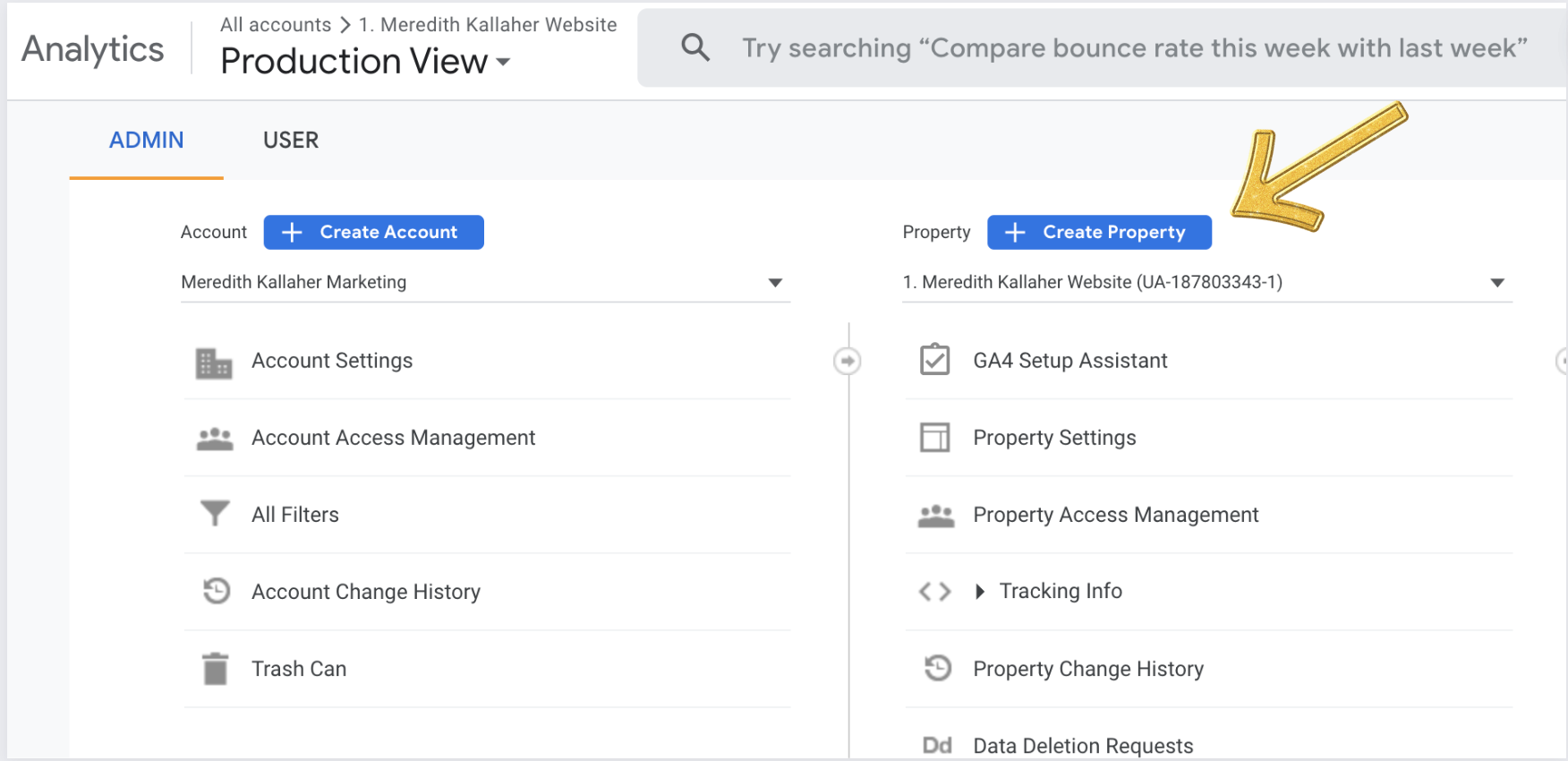Open the Meredith Kallaher Marketing account dropdown
The height and width of the screenshot is (761, 1568).
485,282
